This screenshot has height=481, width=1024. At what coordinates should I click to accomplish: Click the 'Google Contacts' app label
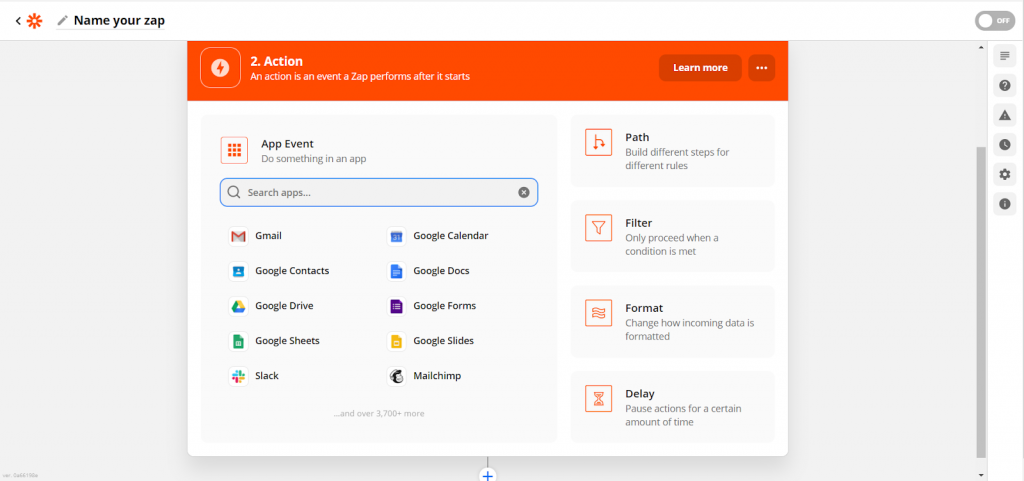292,271
